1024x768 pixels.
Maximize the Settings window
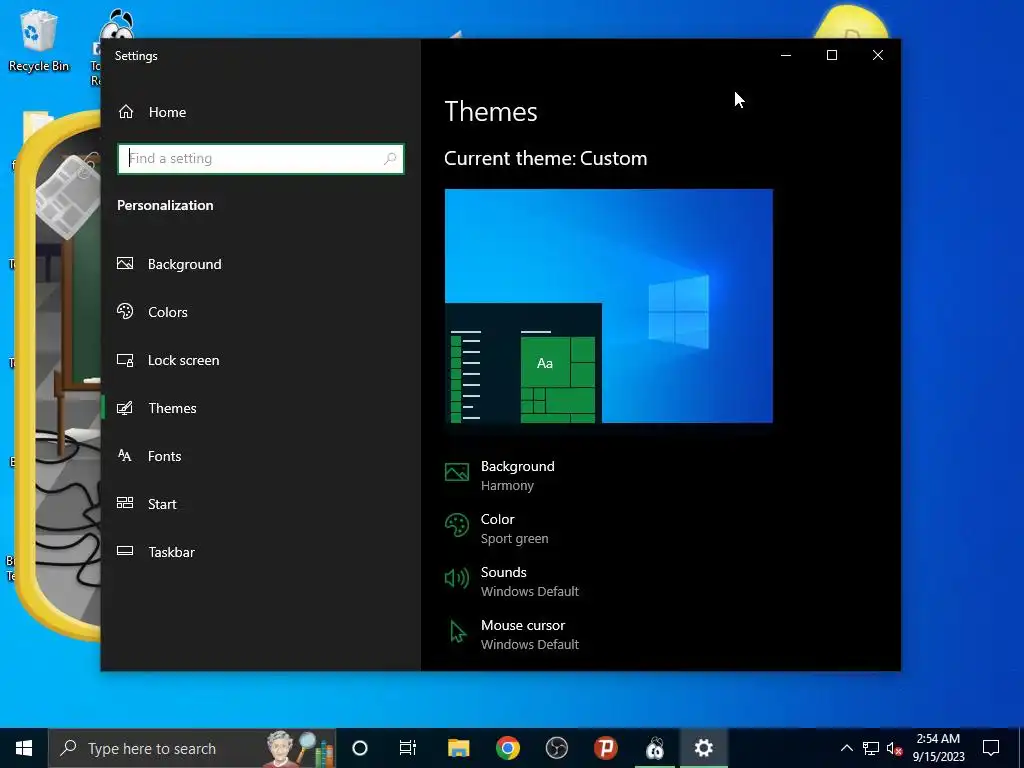832,56
